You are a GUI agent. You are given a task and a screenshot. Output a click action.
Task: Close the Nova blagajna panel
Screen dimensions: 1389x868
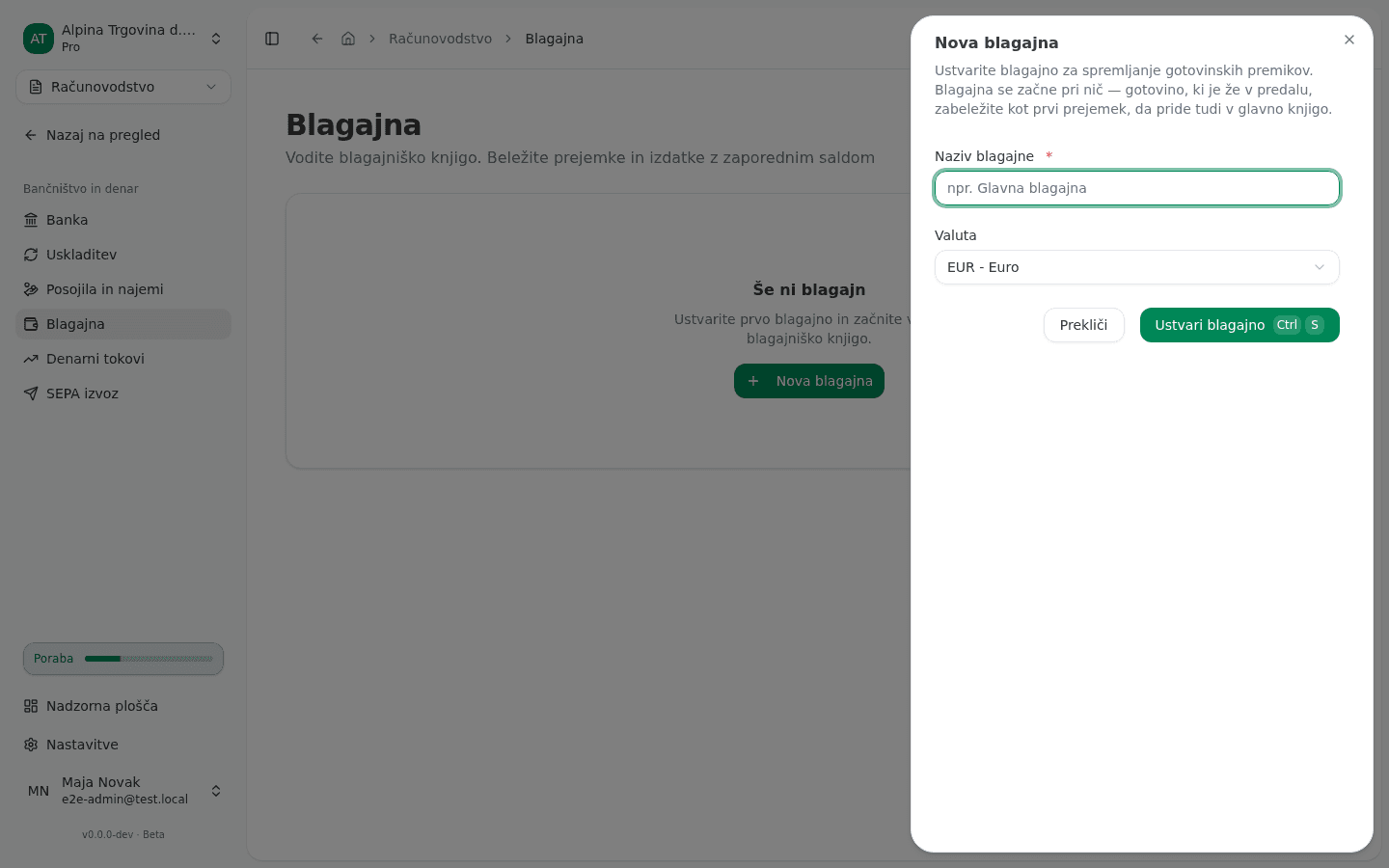tap(1349, 40)
